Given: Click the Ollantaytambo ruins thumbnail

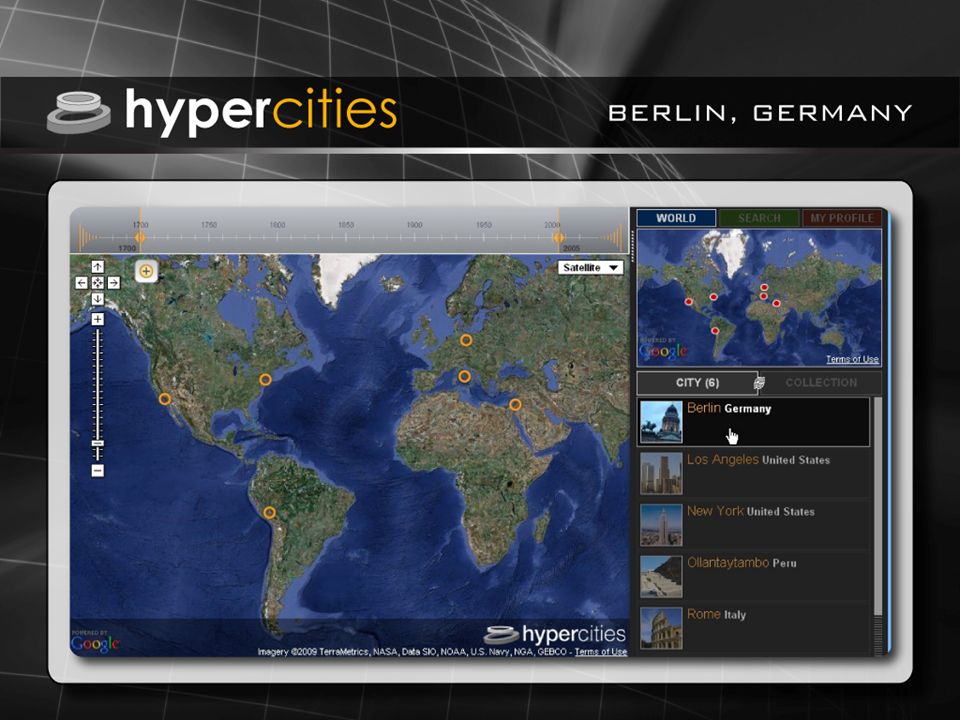Looking at the screenshot, I should (661, 576).
